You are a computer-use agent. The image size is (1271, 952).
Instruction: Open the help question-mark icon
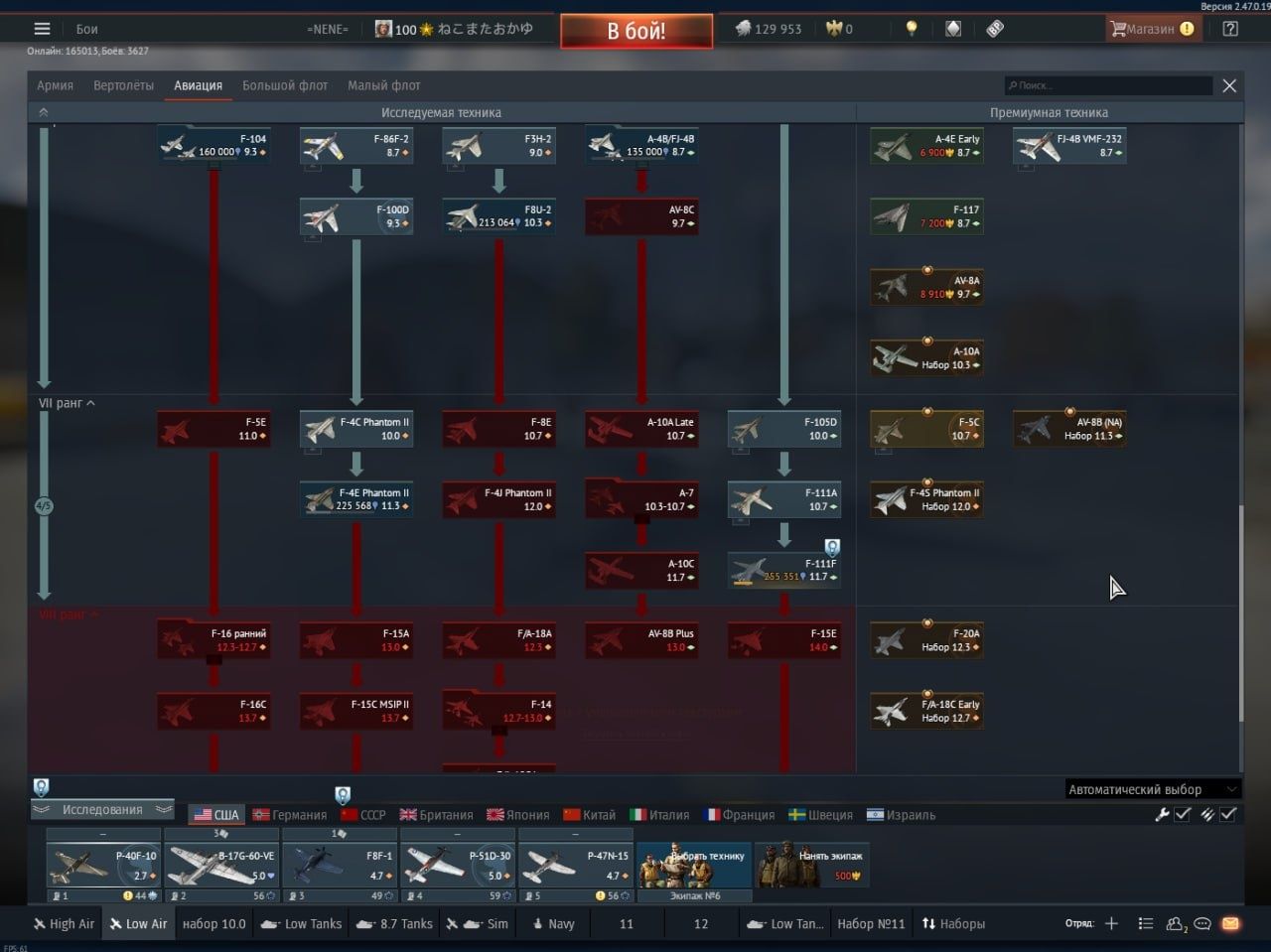point(1230,29)
